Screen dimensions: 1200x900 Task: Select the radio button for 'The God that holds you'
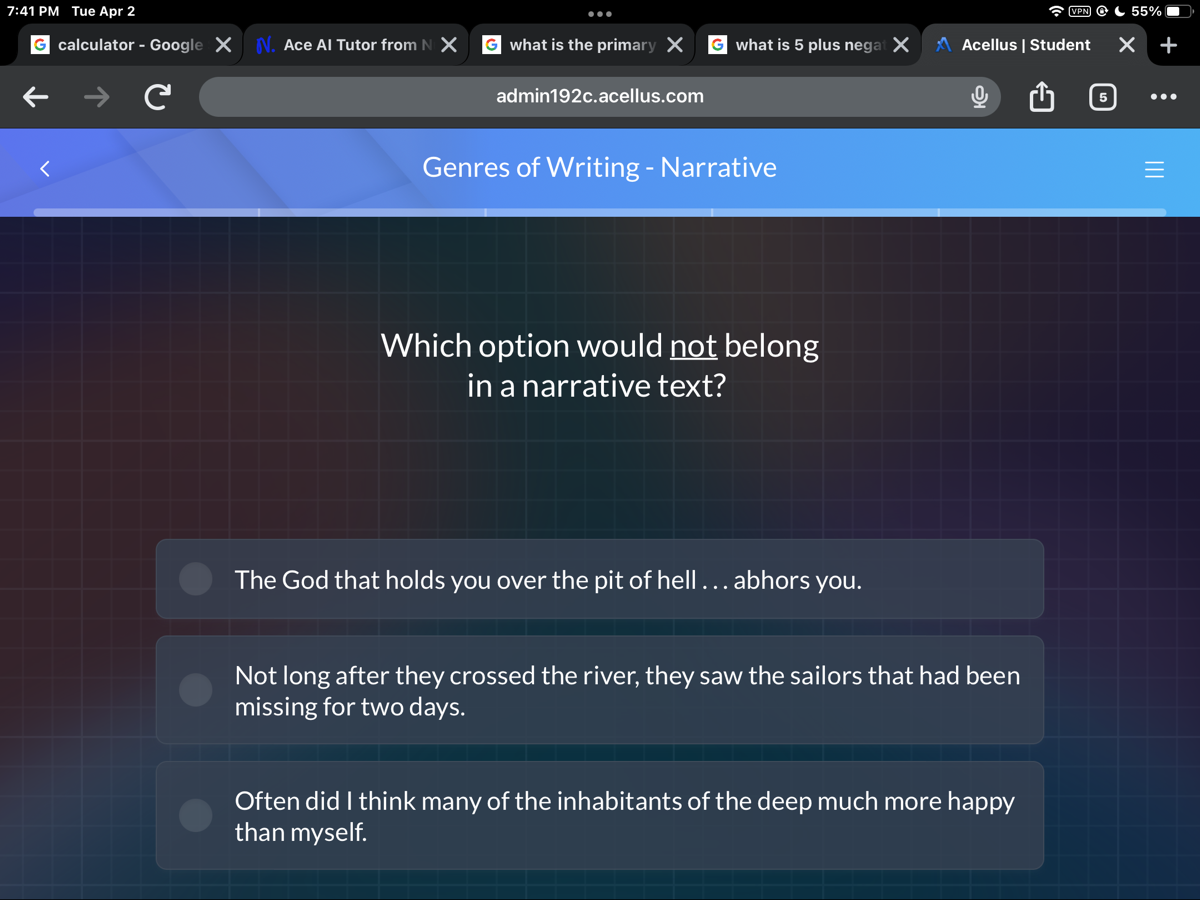coord(196,579)
